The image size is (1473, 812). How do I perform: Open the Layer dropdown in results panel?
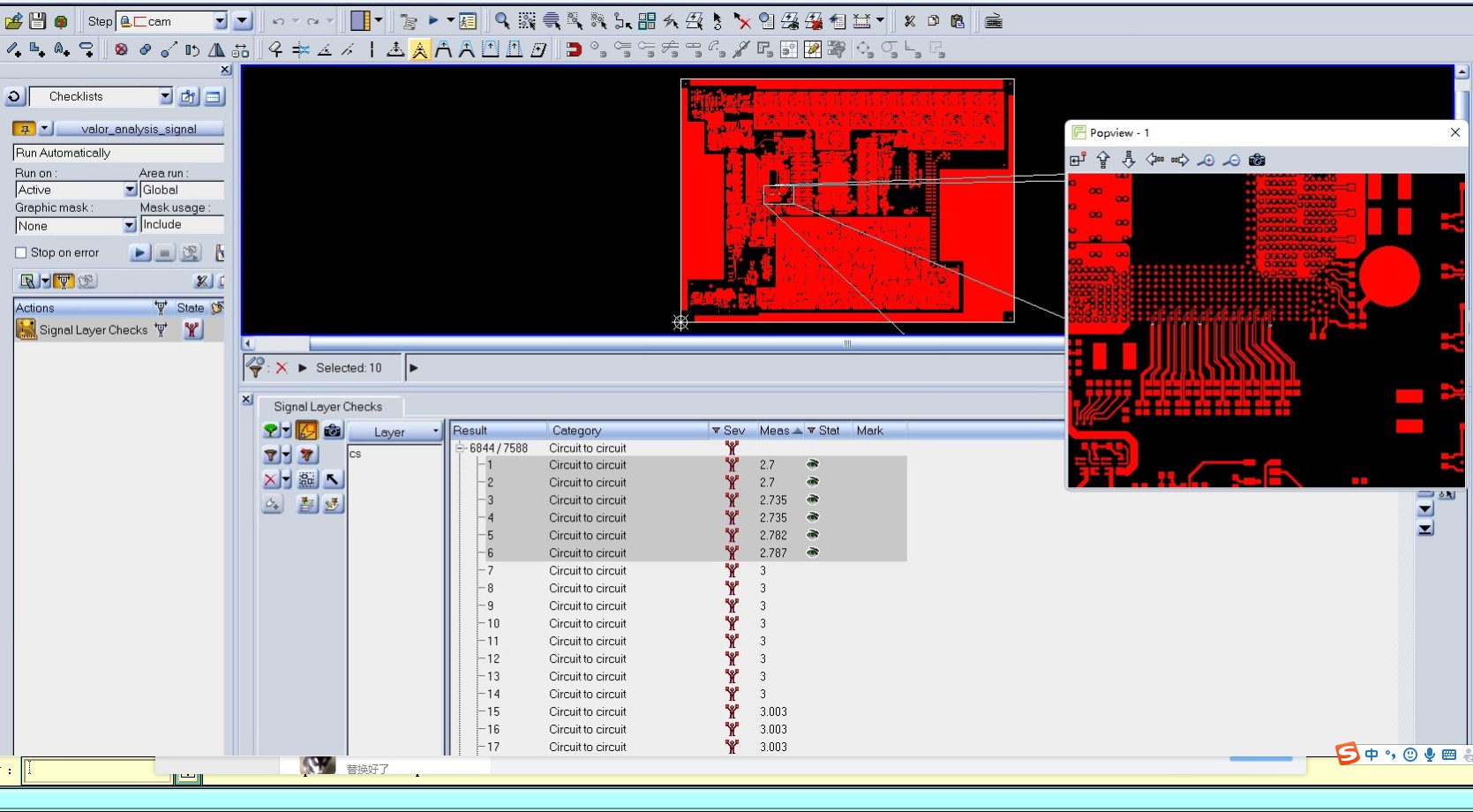click(x=395, y=432)
